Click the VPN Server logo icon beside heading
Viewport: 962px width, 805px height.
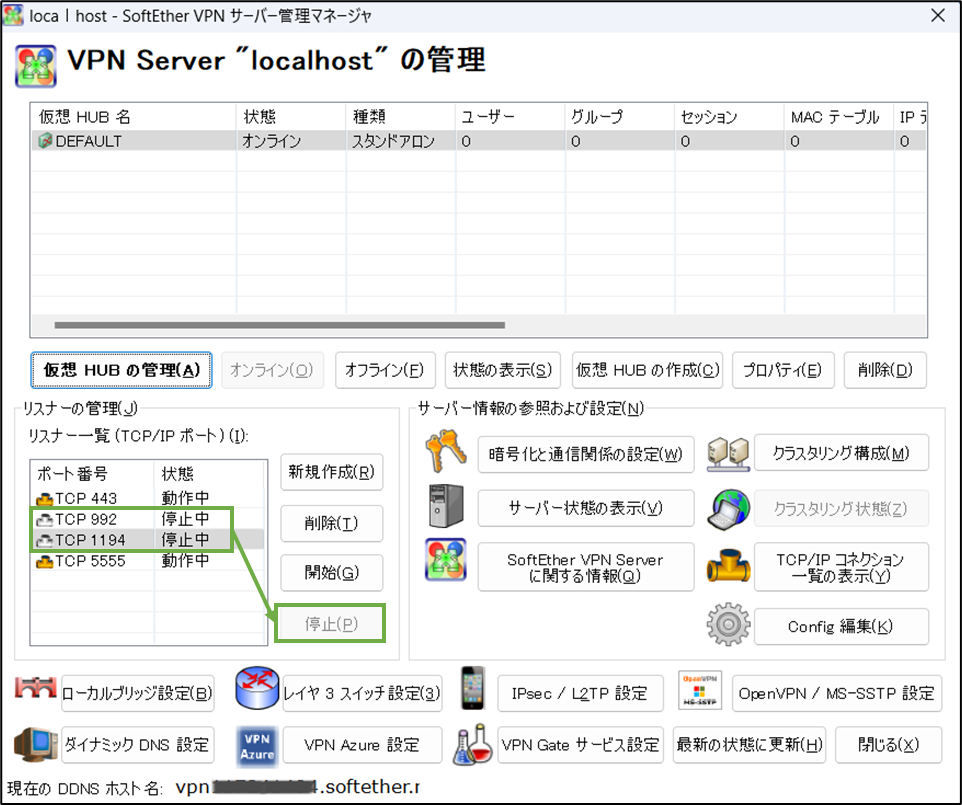pos(36,66)
